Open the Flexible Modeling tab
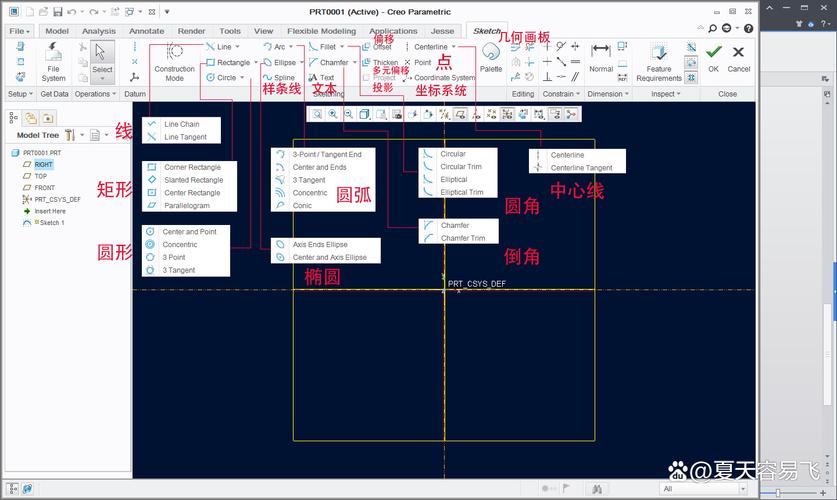The width and height of the screenshot is (837, 500). coord(321,31)
